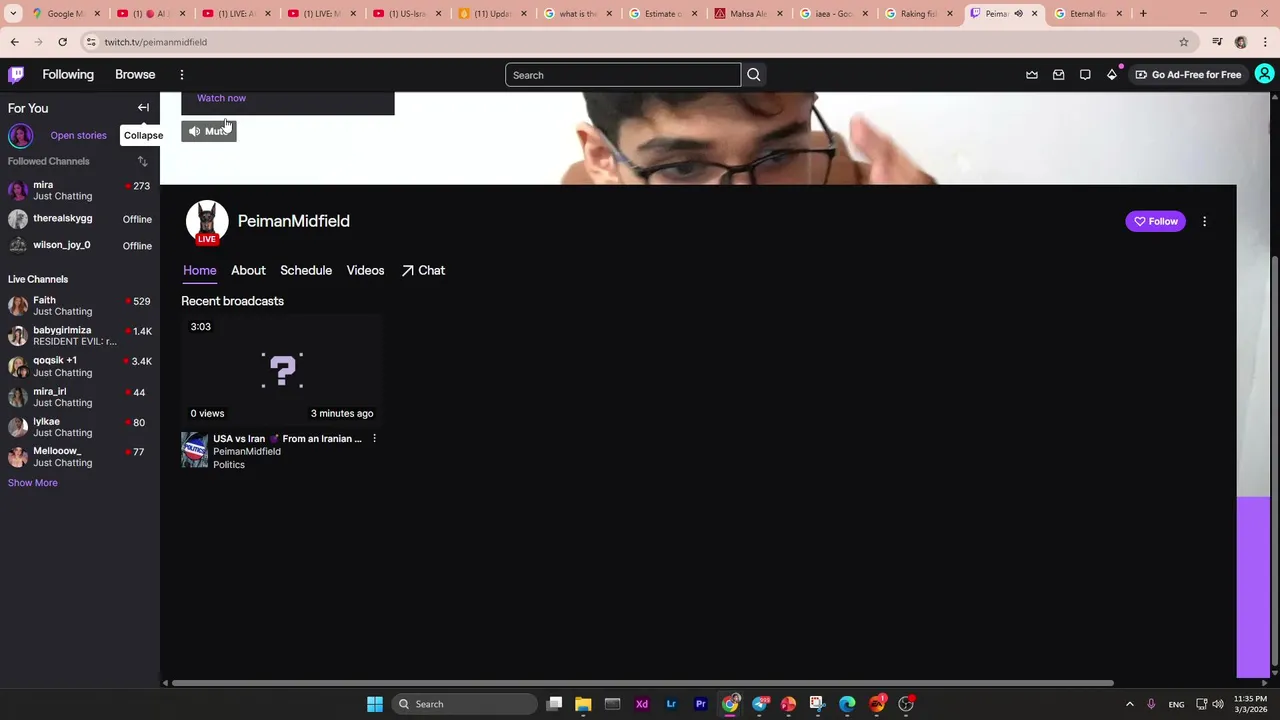1280x720 pixels.
Task: Bookmark this page with the star
Action: click(x=1184, y=42)
